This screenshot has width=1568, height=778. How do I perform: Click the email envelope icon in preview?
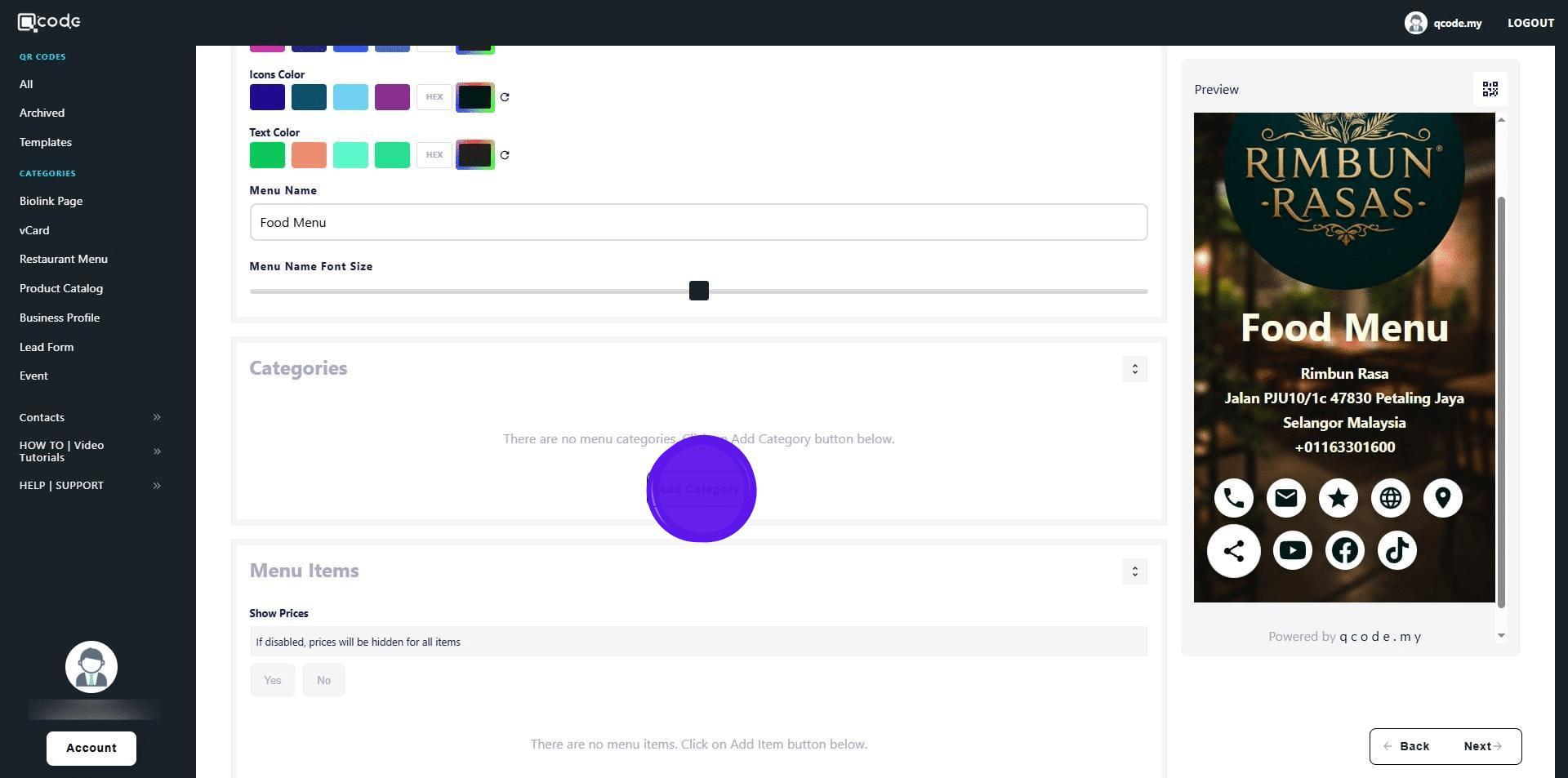[x=1285, y=498]
